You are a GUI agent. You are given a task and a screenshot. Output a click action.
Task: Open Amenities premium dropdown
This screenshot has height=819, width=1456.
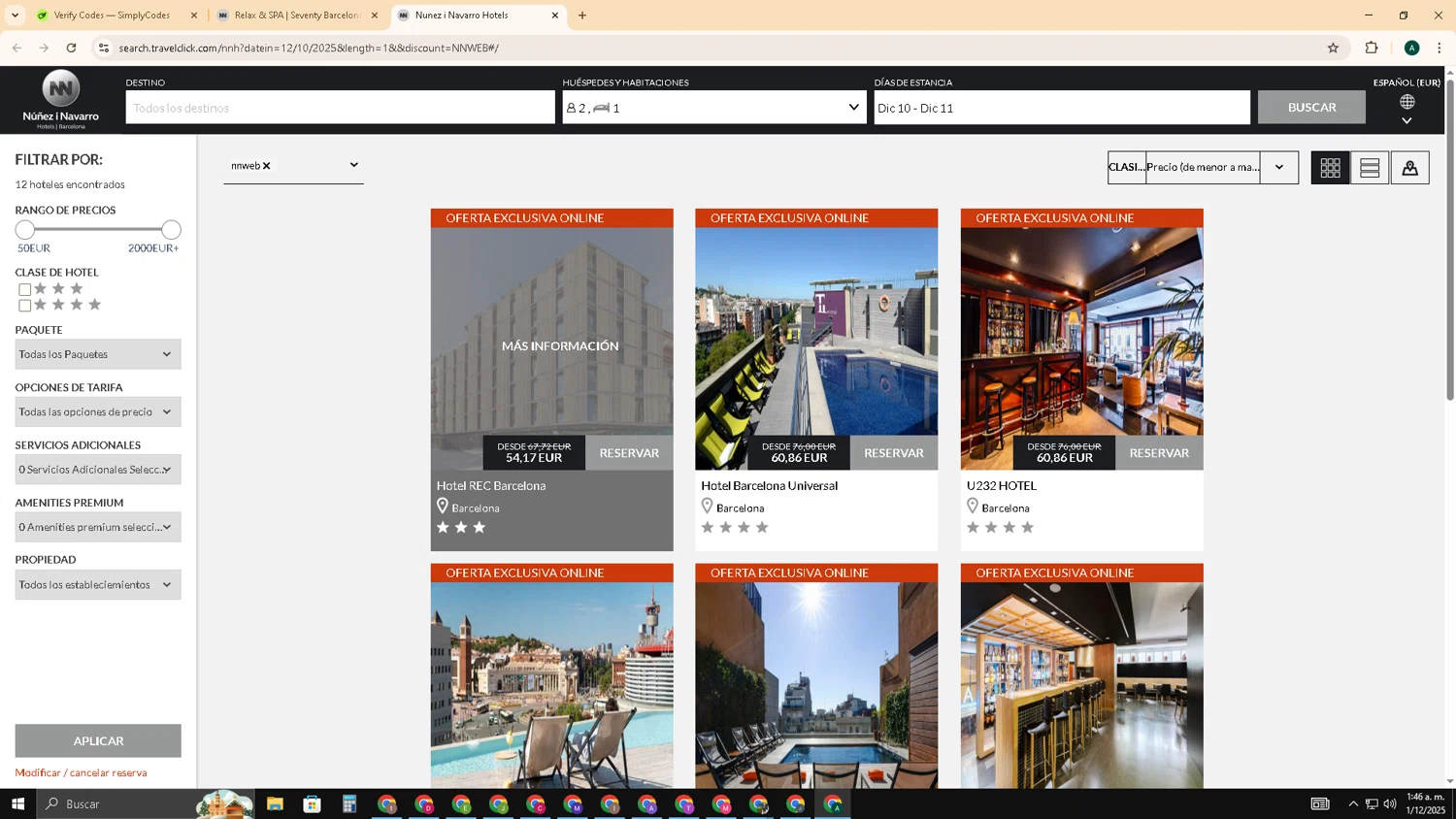coord(98,527)
